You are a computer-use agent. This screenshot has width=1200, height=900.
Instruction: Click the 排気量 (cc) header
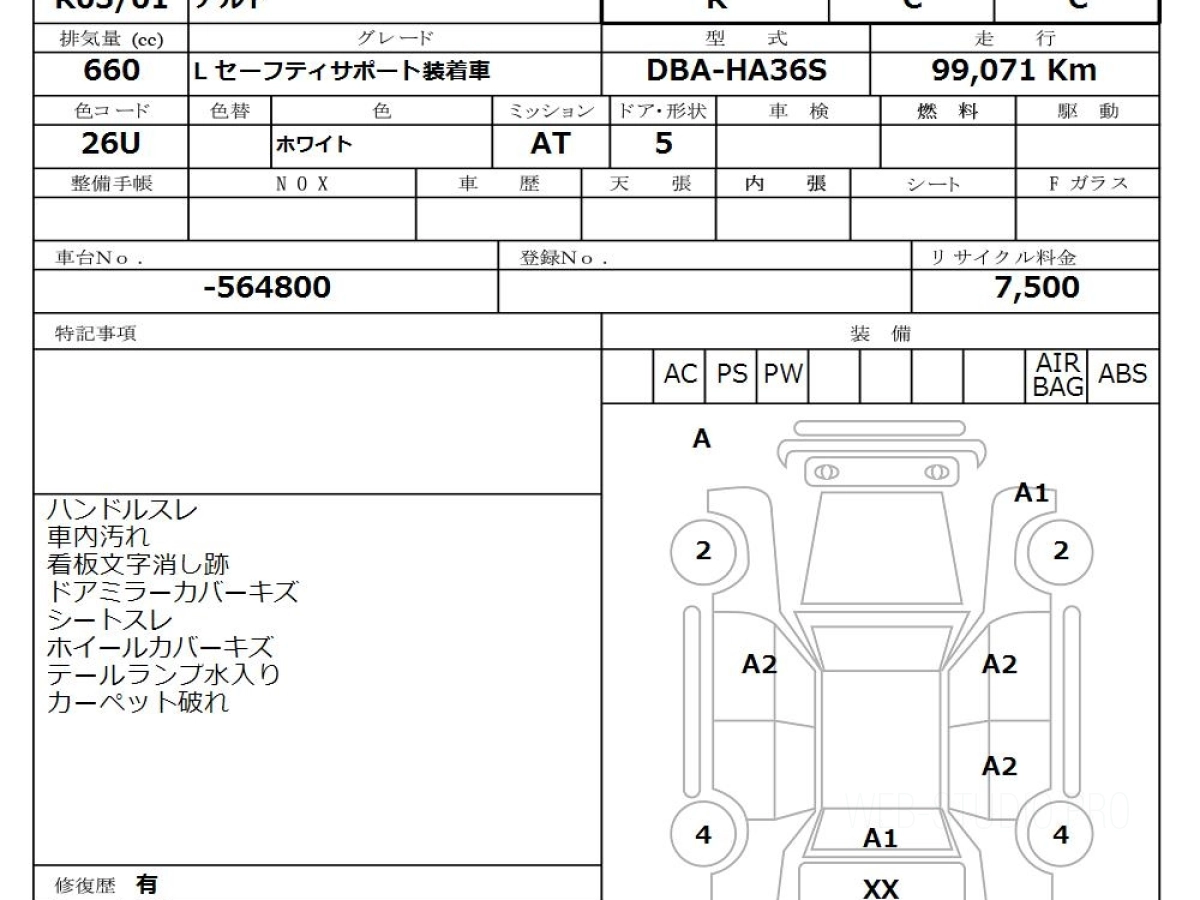coord(110,39)
